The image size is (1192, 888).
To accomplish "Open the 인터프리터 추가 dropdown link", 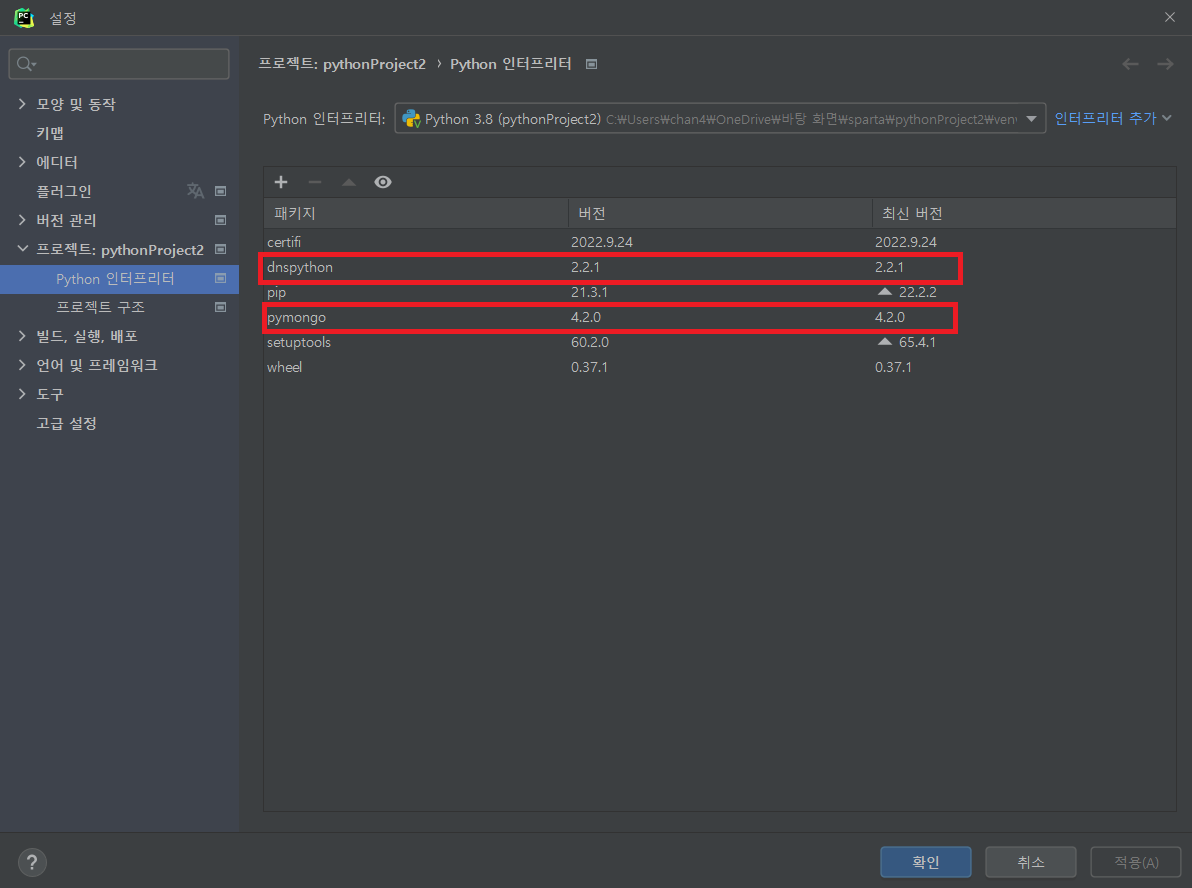I will pyautogui.click(x=1113, y=119).
